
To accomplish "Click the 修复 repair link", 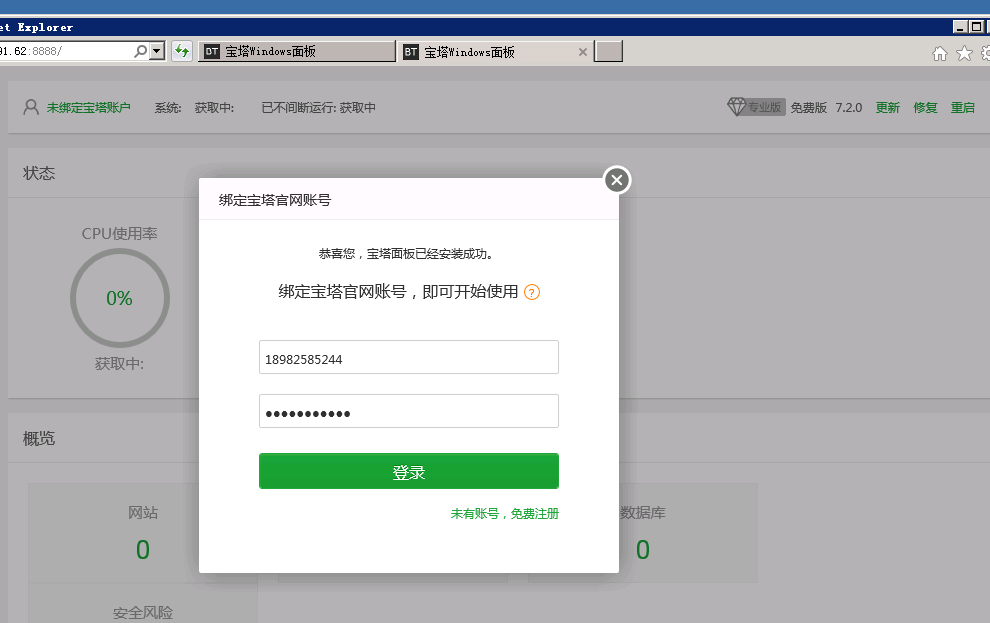I will [x=925, y=108].
